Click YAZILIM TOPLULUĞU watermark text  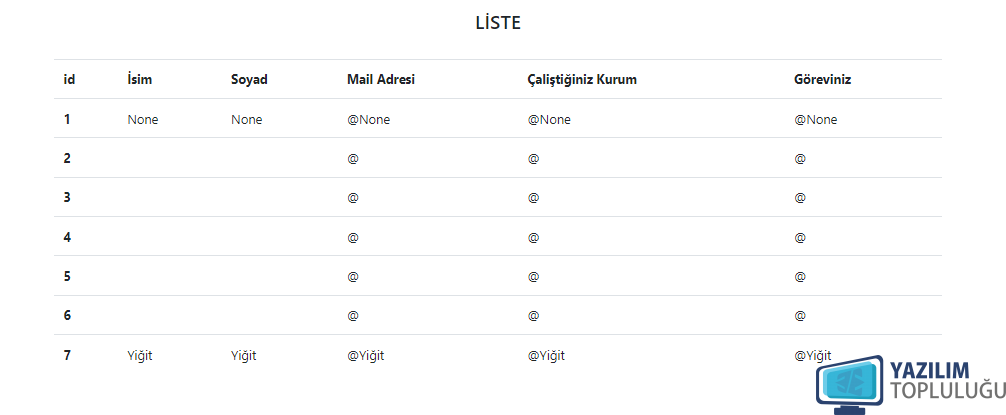947,380
